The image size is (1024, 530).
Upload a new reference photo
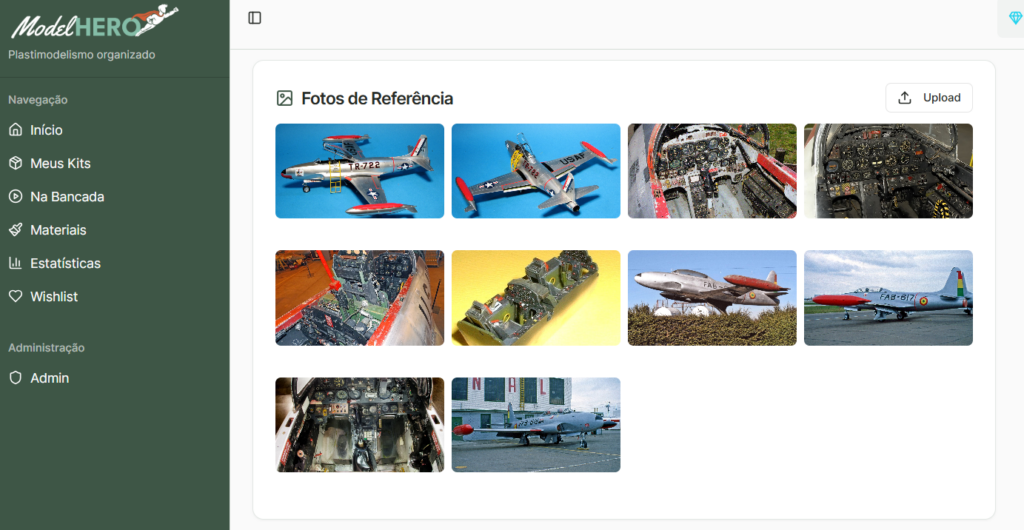[929, 98]
